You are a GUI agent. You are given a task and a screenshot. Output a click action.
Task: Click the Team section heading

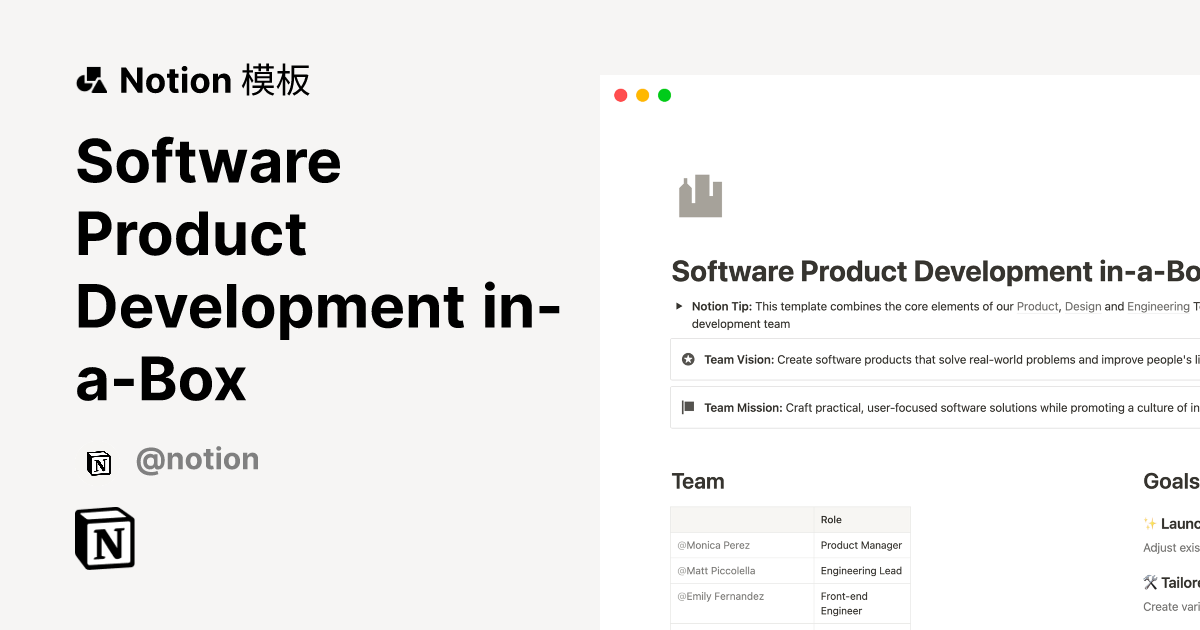point(698,481)
